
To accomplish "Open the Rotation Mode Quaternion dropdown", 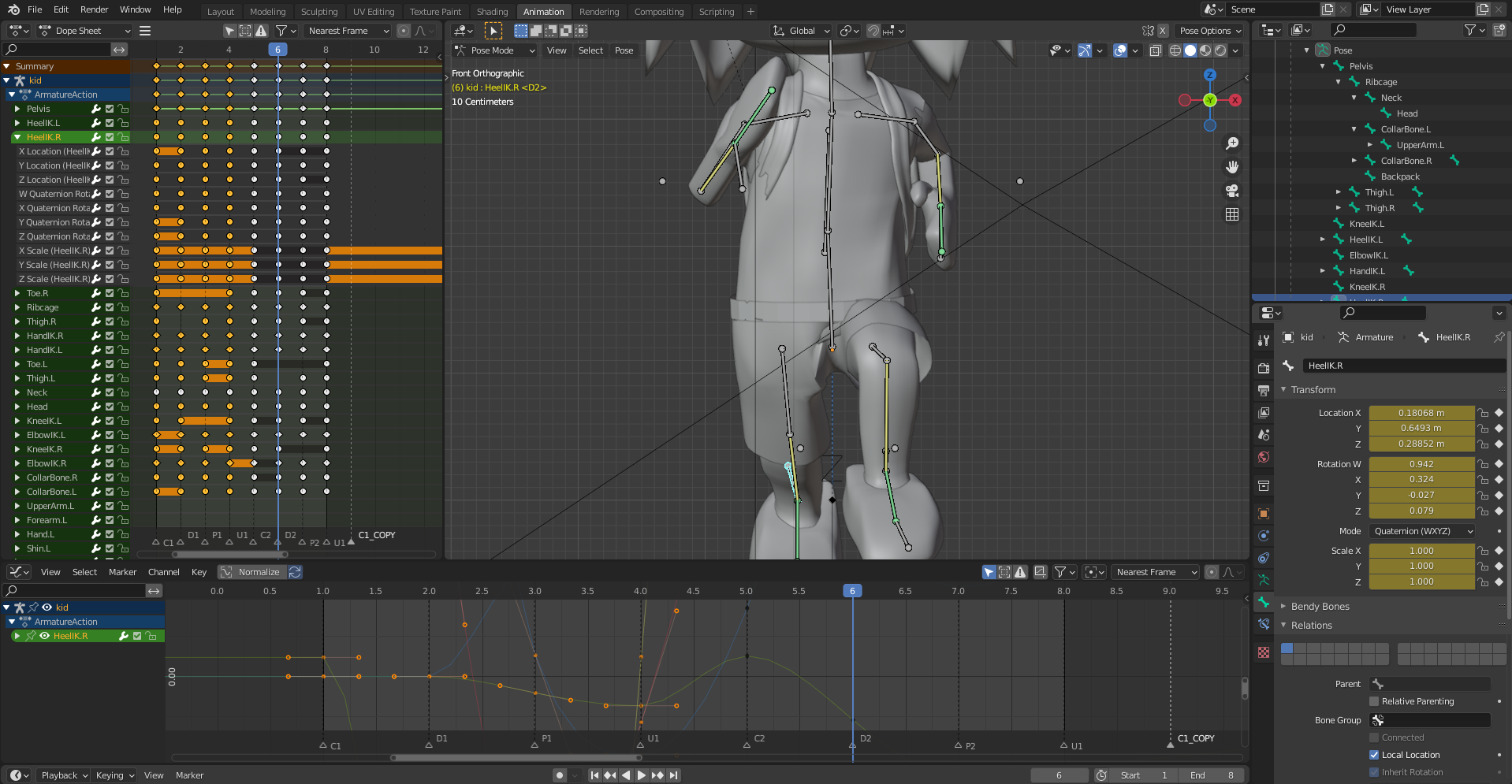I will [1422, 531].
